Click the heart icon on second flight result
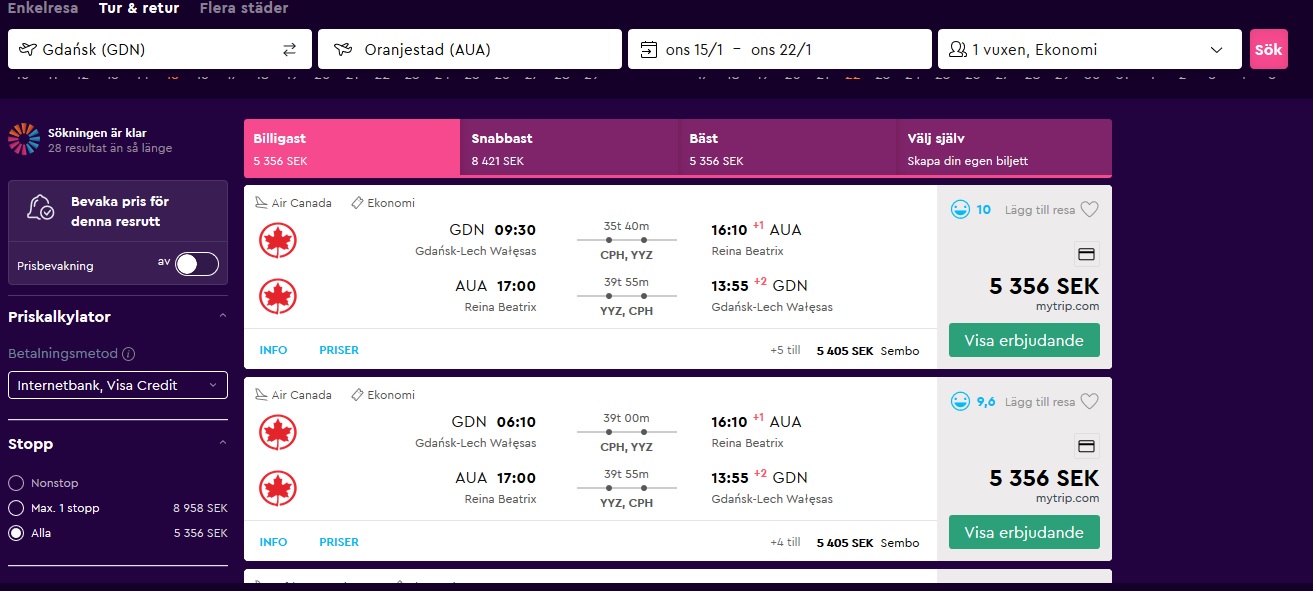 pyautogui.click(x=1090, y=401)
